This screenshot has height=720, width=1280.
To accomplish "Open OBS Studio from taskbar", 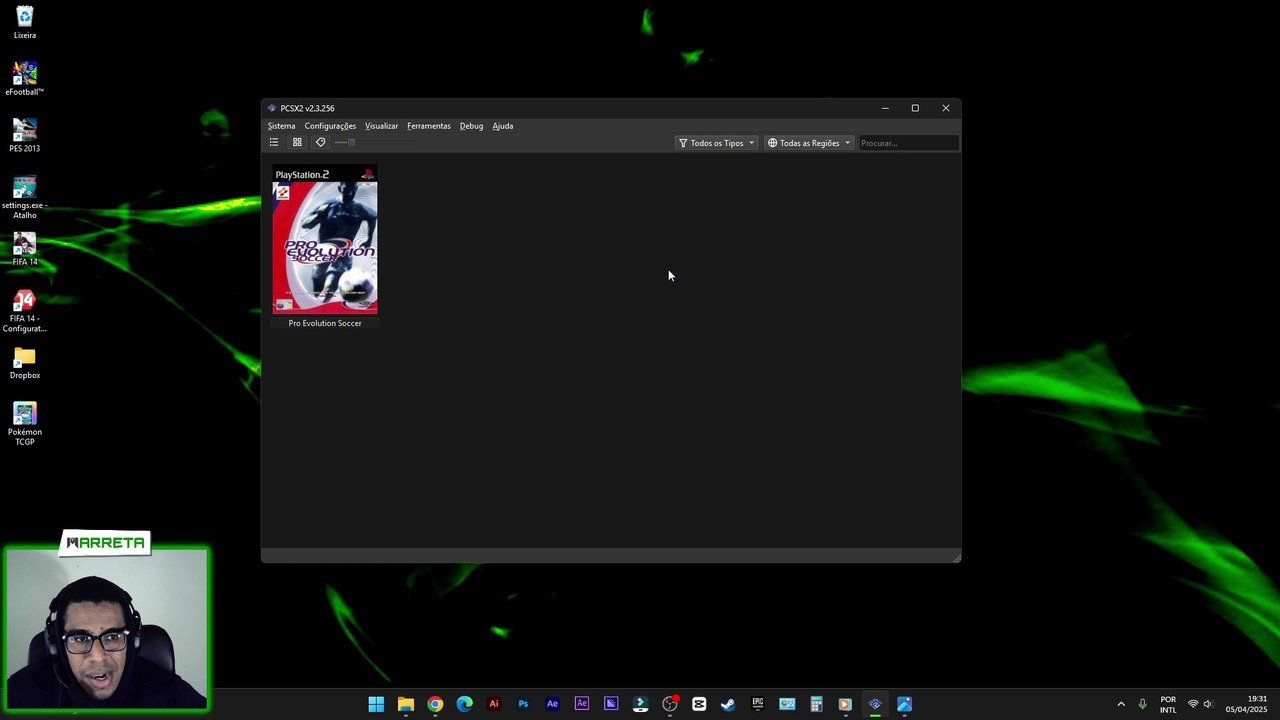I will click(670, 704).
